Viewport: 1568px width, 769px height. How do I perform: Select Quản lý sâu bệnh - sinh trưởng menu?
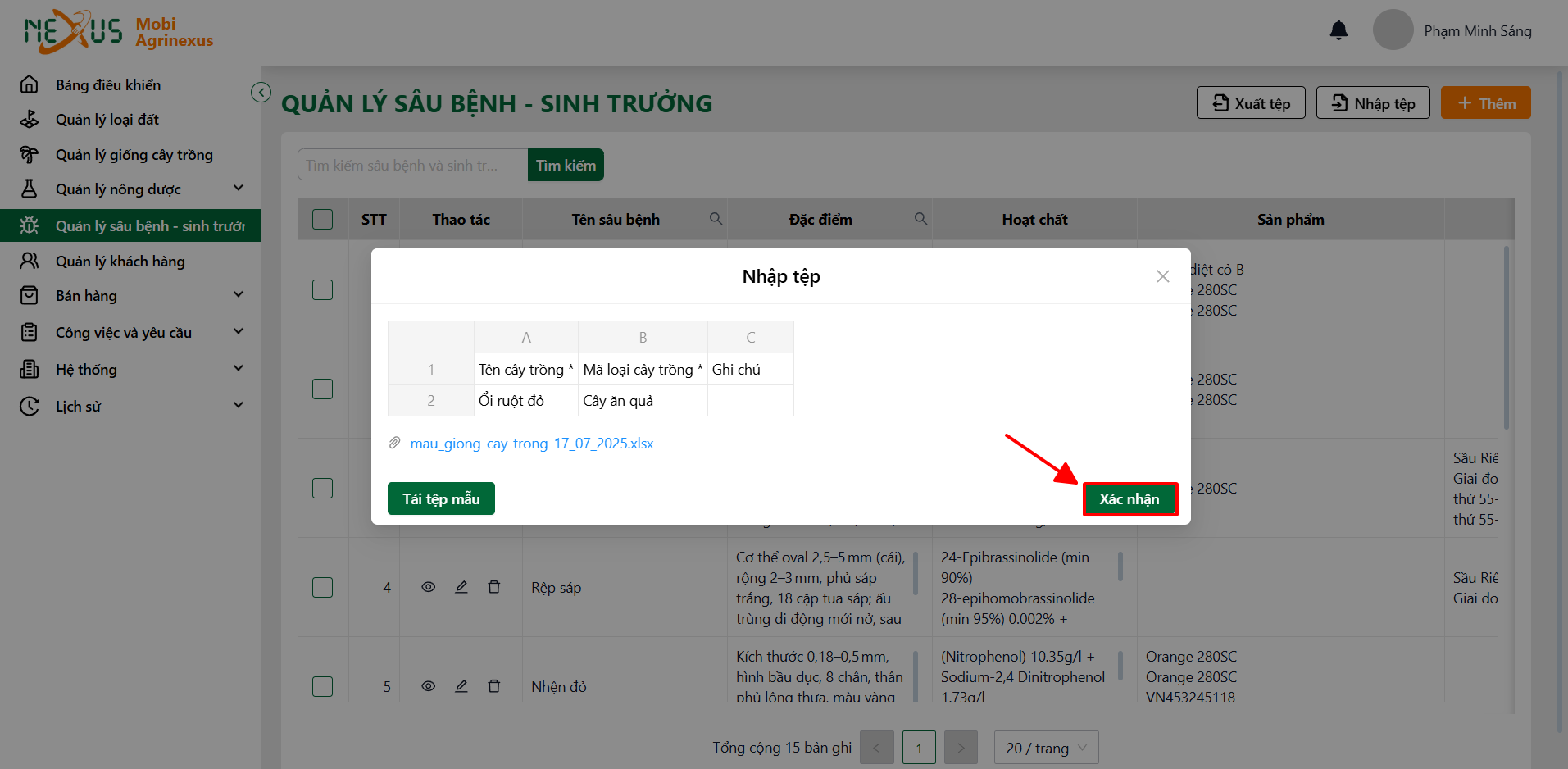pos(130,225)
